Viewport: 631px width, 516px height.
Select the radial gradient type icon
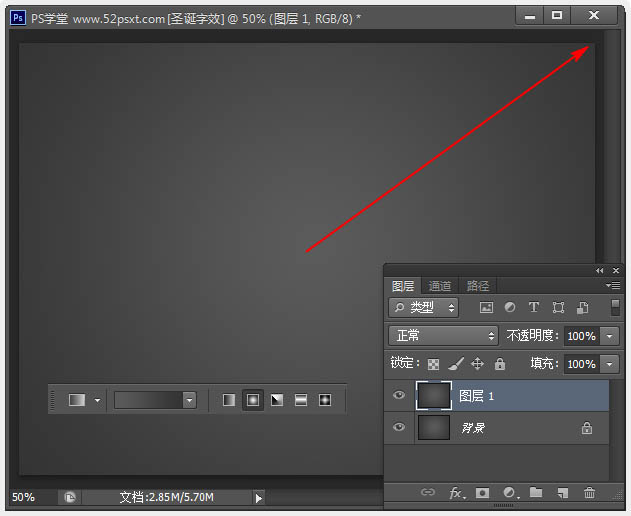click(x=253, y=400)
